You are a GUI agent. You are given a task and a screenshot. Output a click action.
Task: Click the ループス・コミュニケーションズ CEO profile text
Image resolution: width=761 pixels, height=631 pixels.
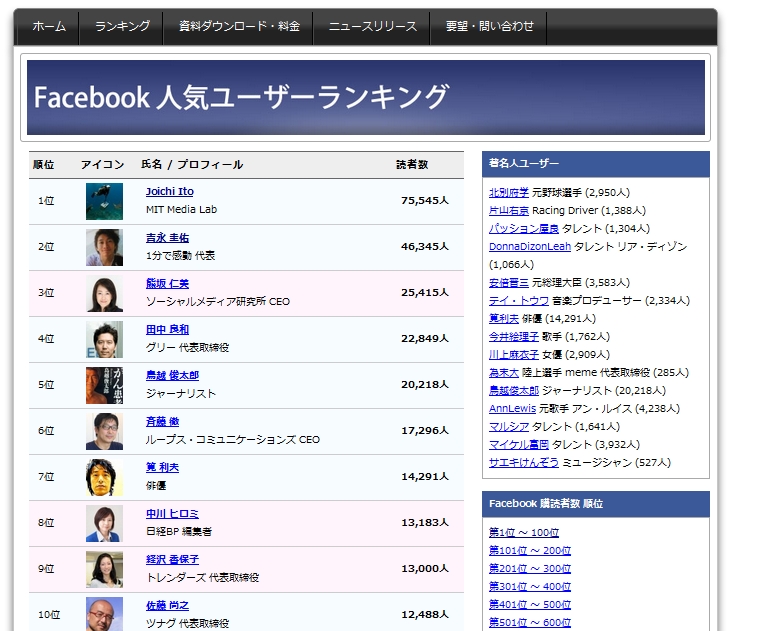[x=233, y=440]
